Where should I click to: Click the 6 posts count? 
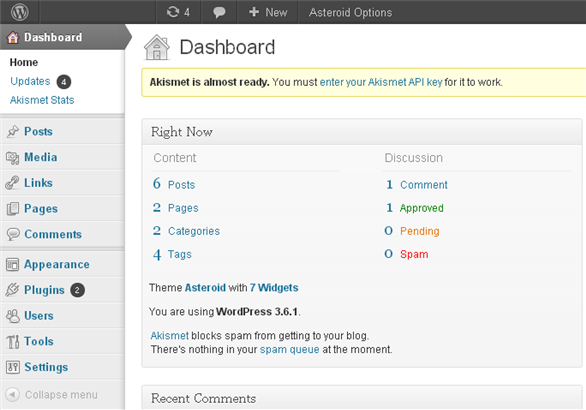(157, 184)
